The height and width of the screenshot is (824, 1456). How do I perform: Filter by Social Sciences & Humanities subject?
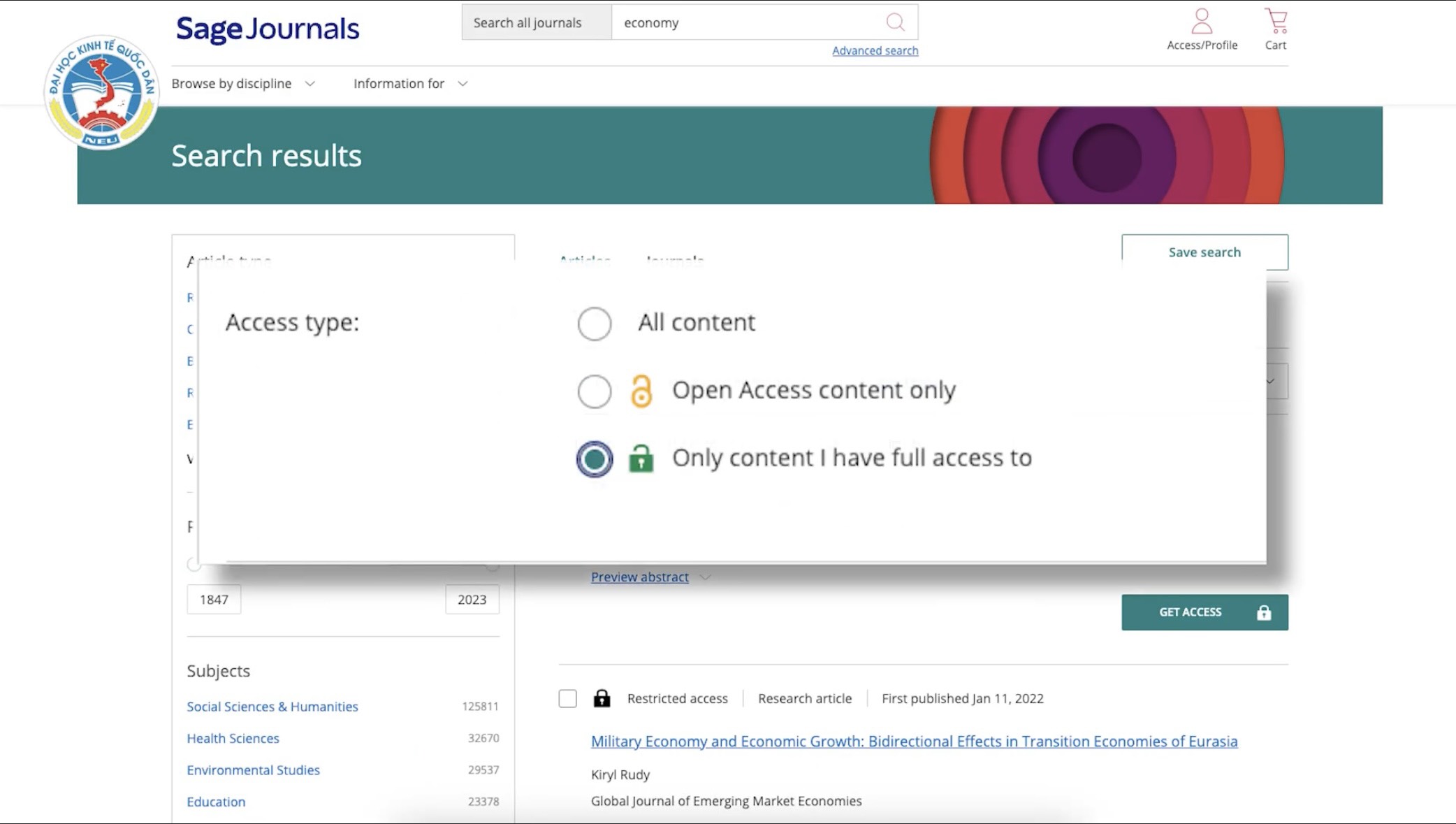point(272,707)
